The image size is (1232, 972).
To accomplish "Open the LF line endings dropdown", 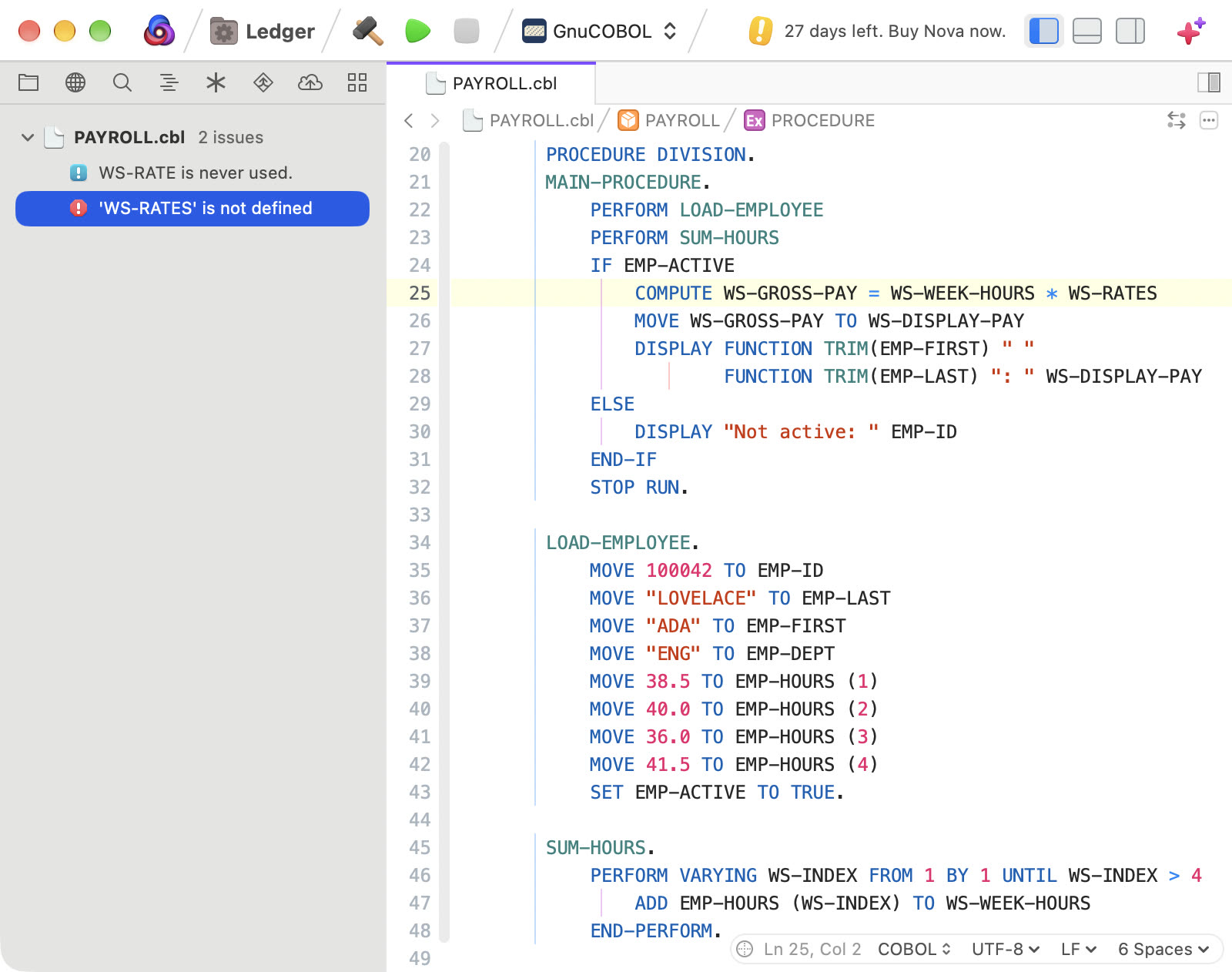I will click(x=1079, y=949).
